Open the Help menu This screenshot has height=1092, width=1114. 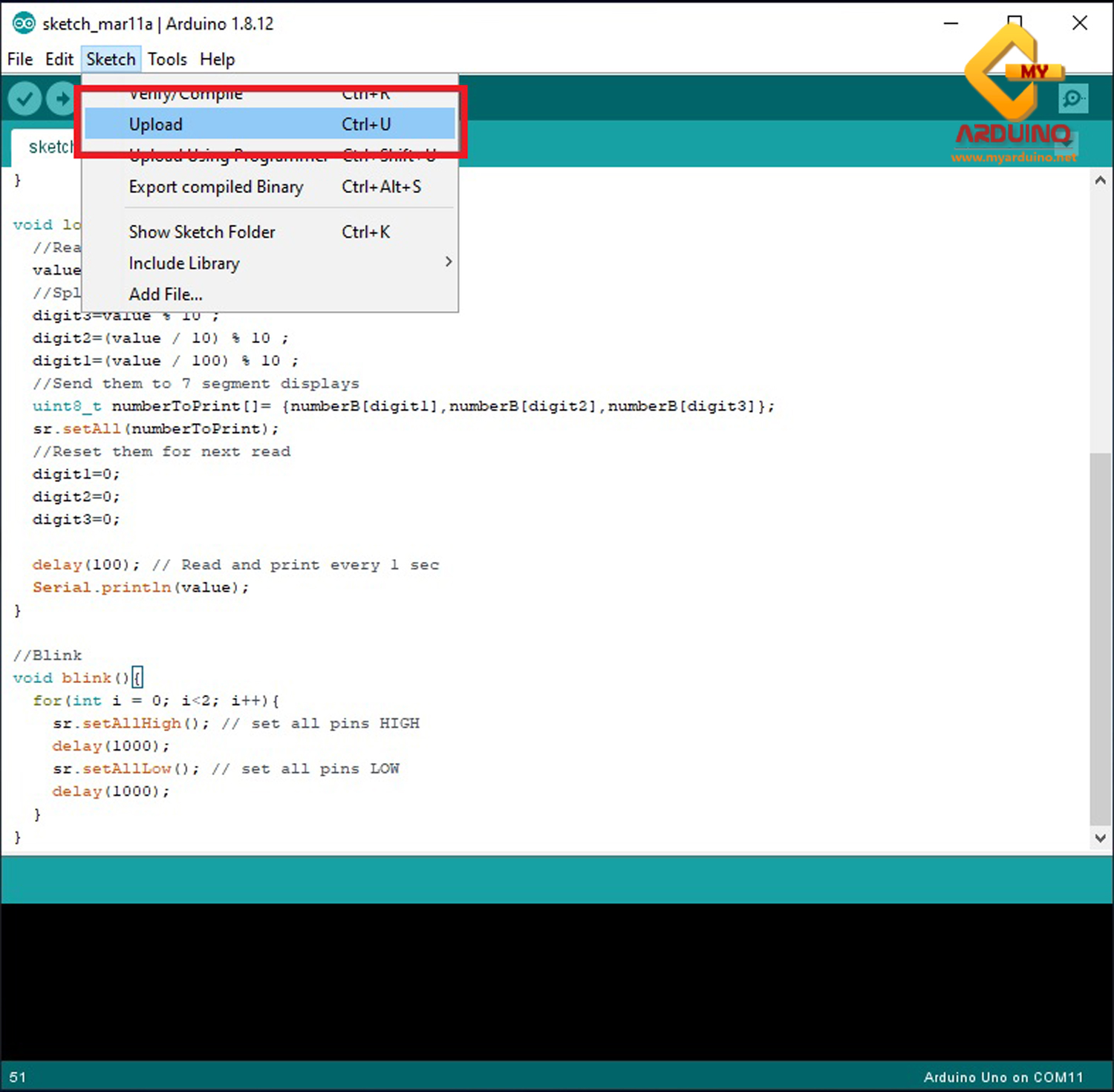[x=216, y=59]
